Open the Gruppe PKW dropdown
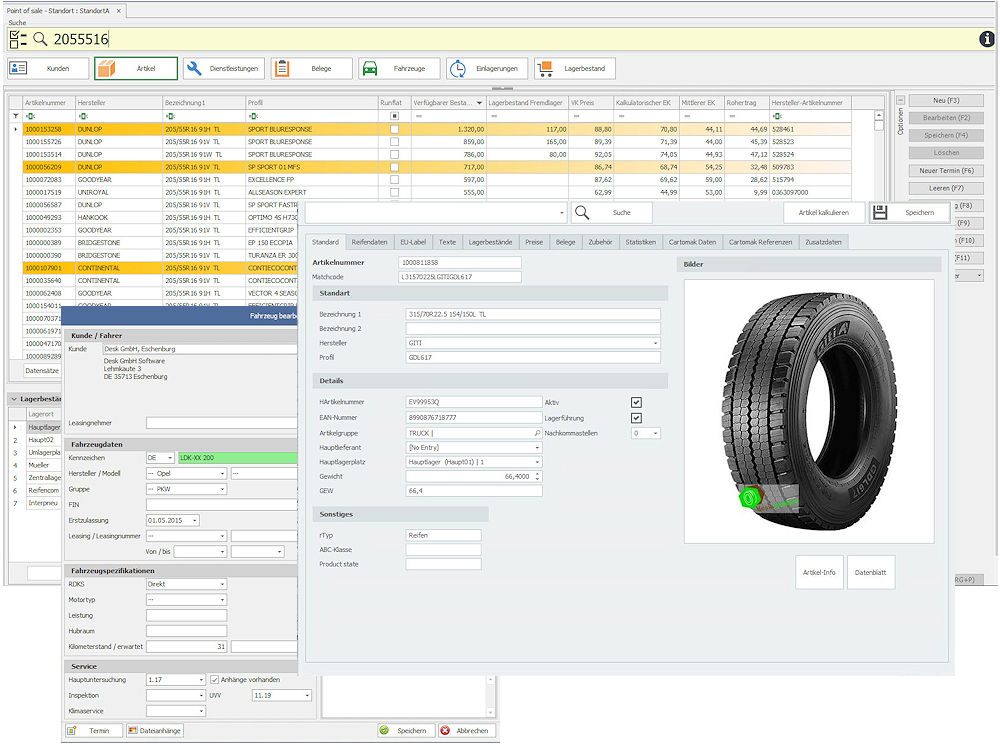1000x750 pixels. tap(223, 489)
